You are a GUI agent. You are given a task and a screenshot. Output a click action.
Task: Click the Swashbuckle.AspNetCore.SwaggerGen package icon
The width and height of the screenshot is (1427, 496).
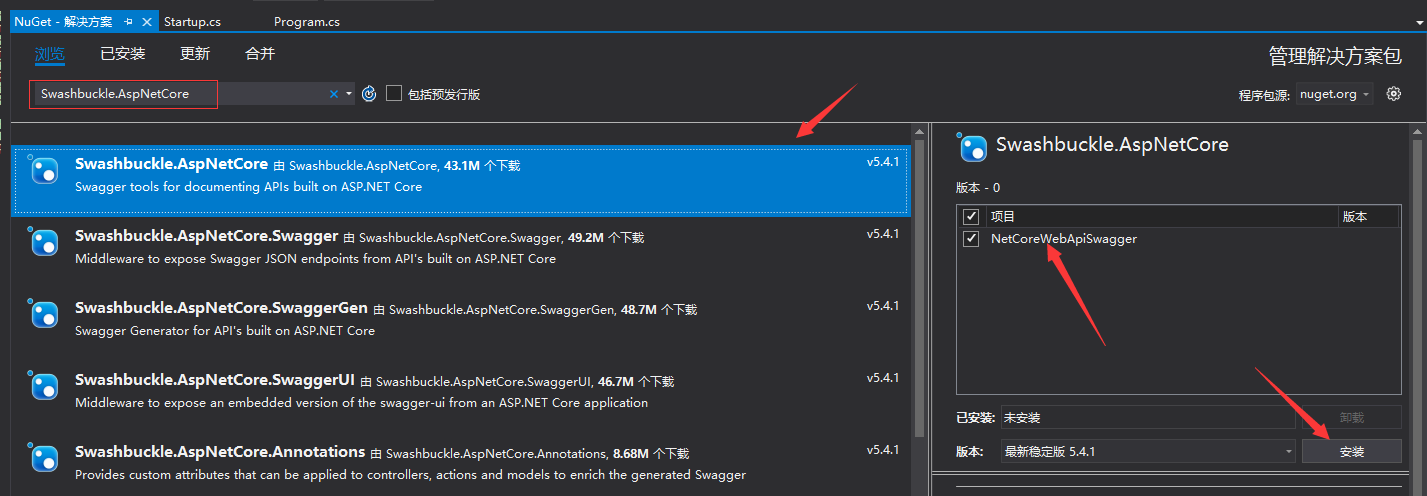[x=44, y=316]
